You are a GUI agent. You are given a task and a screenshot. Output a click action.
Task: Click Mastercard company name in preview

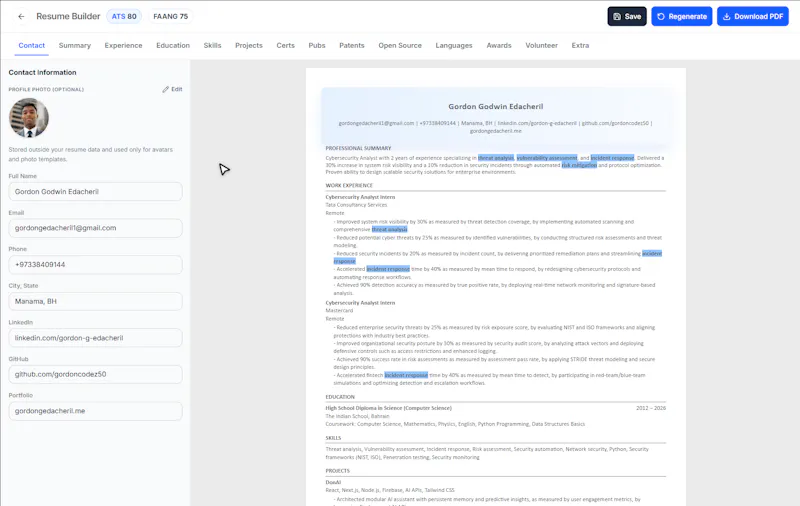tap(339, 311)
